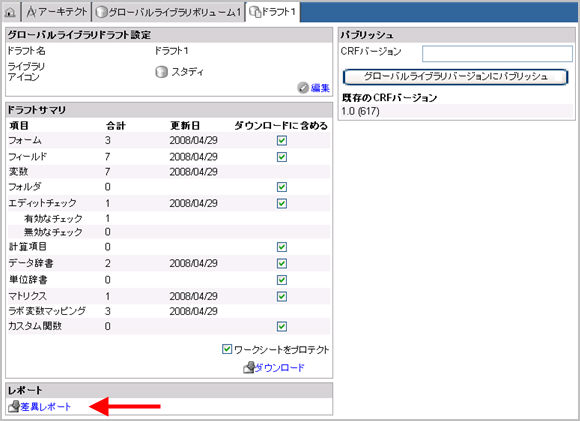Viewport: 580px width, 421px height.
Task: Open the 差異レポート link
Action: [45, 407]
